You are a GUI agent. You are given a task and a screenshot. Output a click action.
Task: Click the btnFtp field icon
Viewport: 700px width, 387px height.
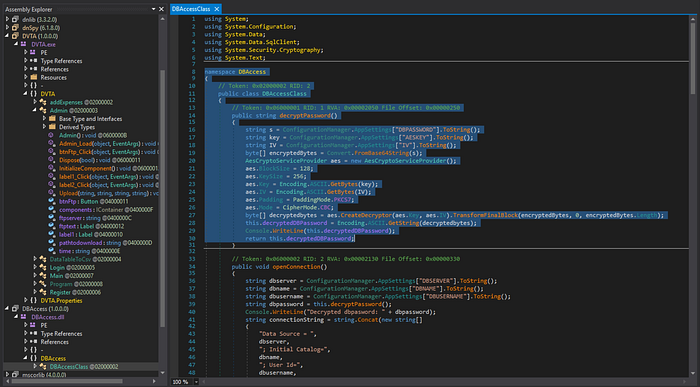[x=51, y=201]
